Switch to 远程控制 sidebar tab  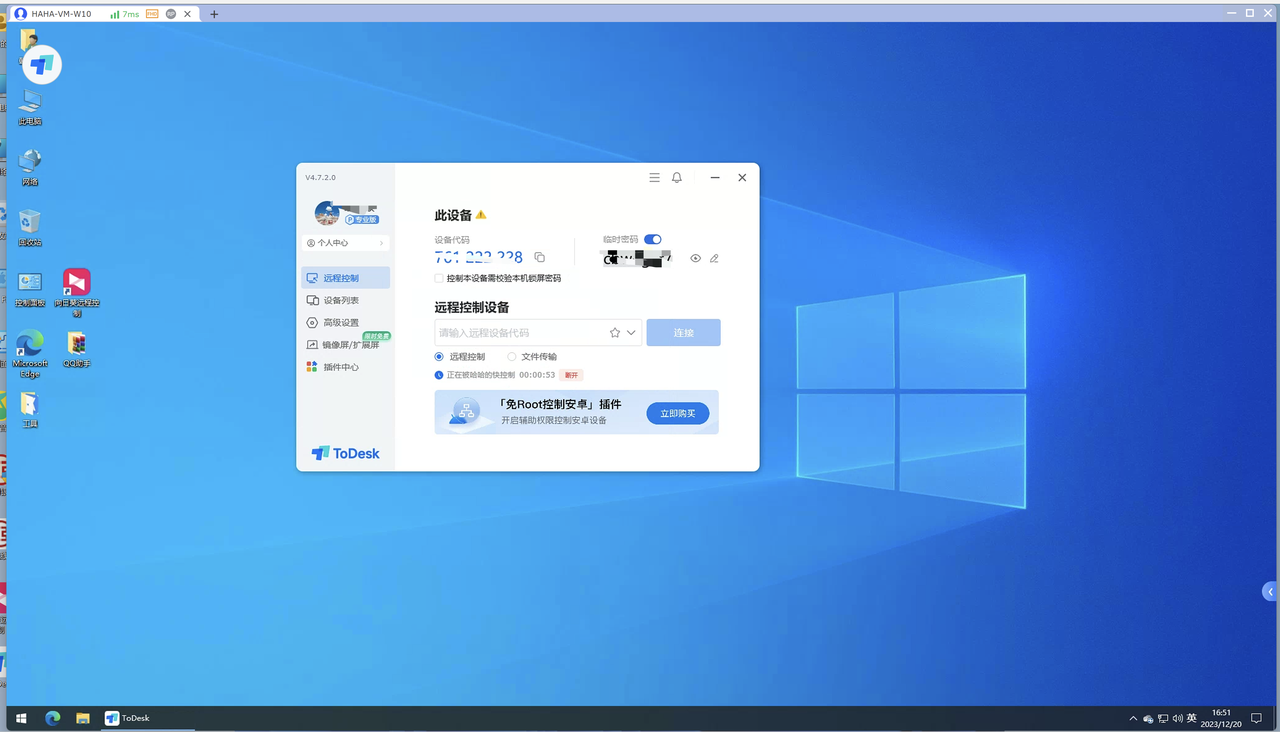tap(346, 278)
